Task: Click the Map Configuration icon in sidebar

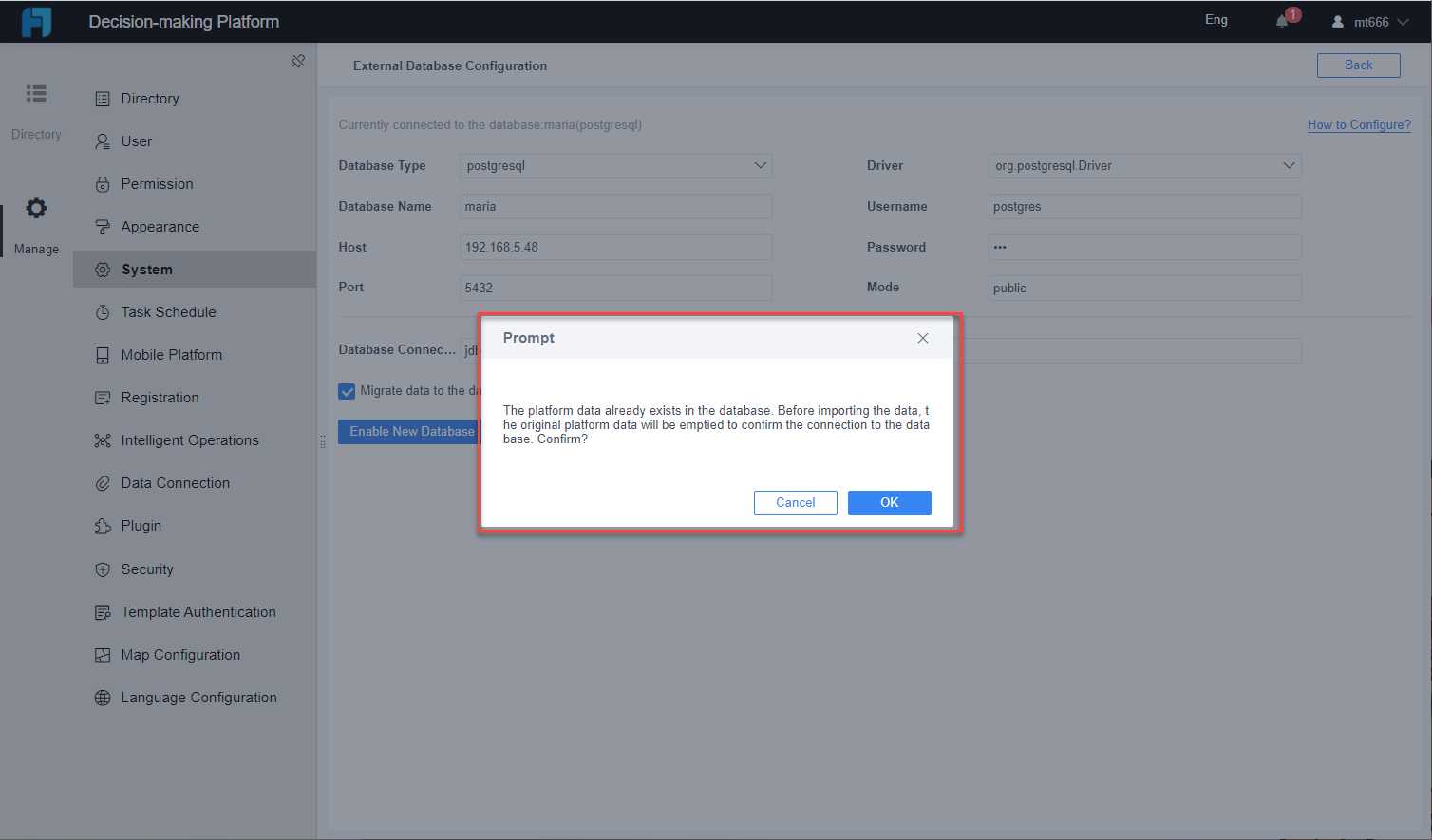Action: 102,654
